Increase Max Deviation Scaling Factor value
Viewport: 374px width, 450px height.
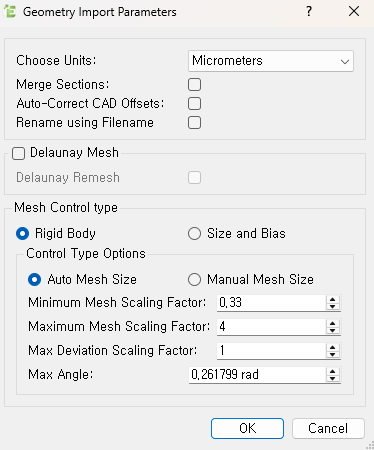(333, 347)
